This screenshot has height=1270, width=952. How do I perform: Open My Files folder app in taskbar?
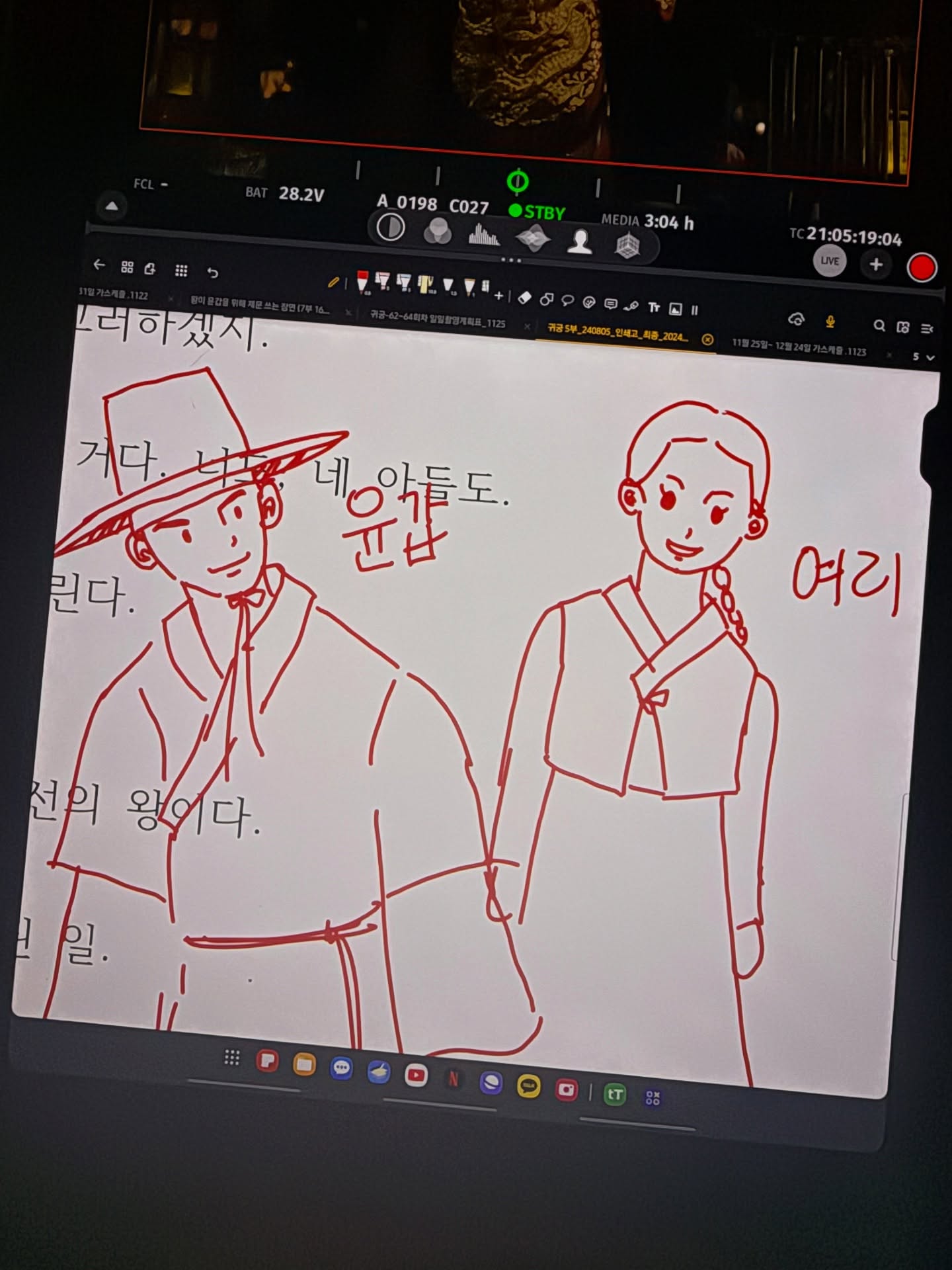[304, 1064]
